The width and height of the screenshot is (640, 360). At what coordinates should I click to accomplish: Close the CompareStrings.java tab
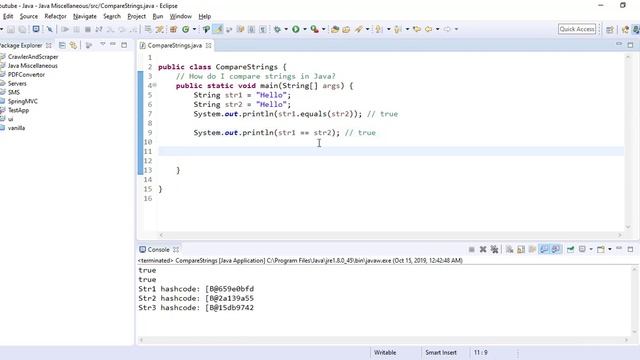tap(209, 45)
